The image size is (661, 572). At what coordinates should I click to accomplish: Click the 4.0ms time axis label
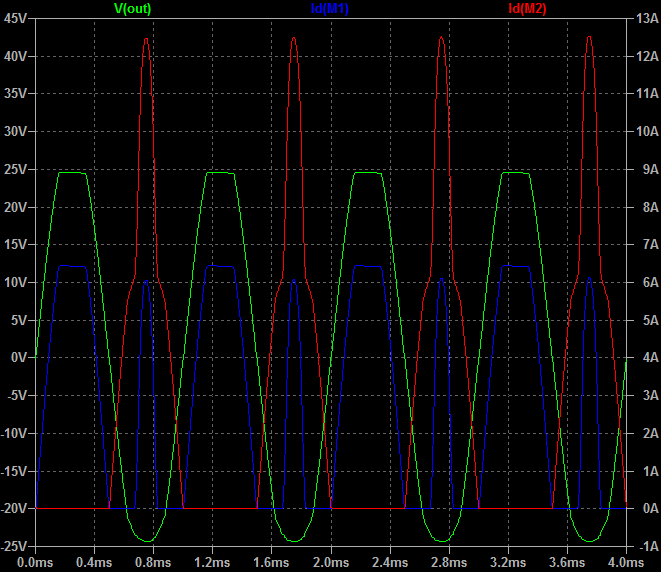click(626, 563)
